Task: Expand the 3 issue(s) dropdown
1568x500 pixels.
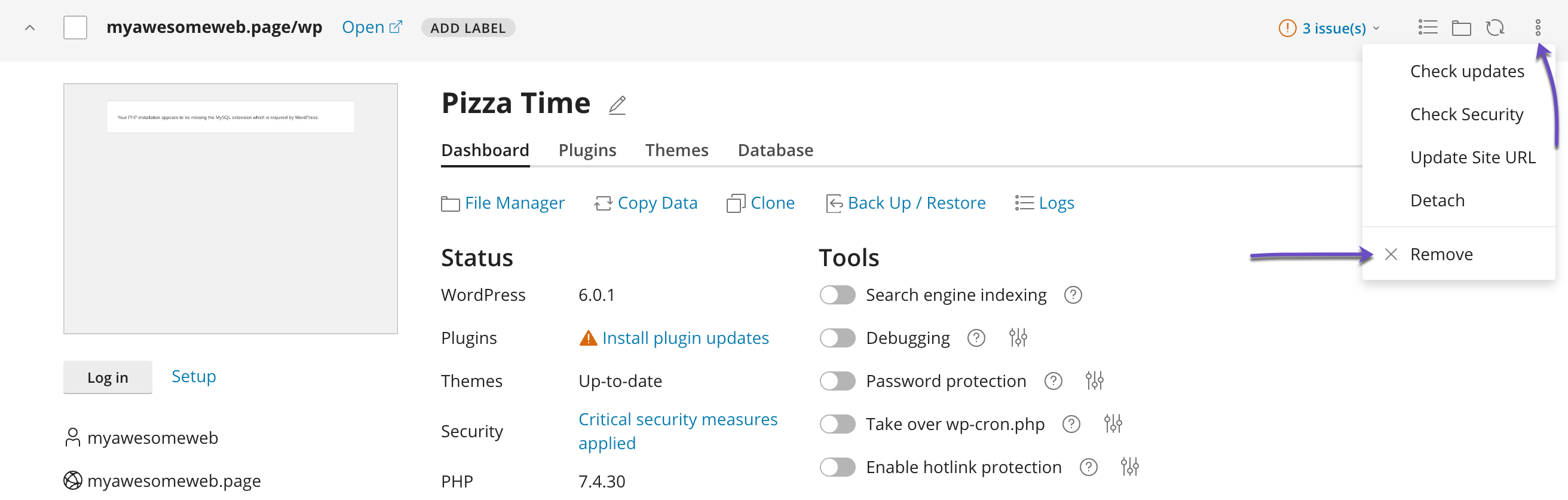Action: point(1330,28)
